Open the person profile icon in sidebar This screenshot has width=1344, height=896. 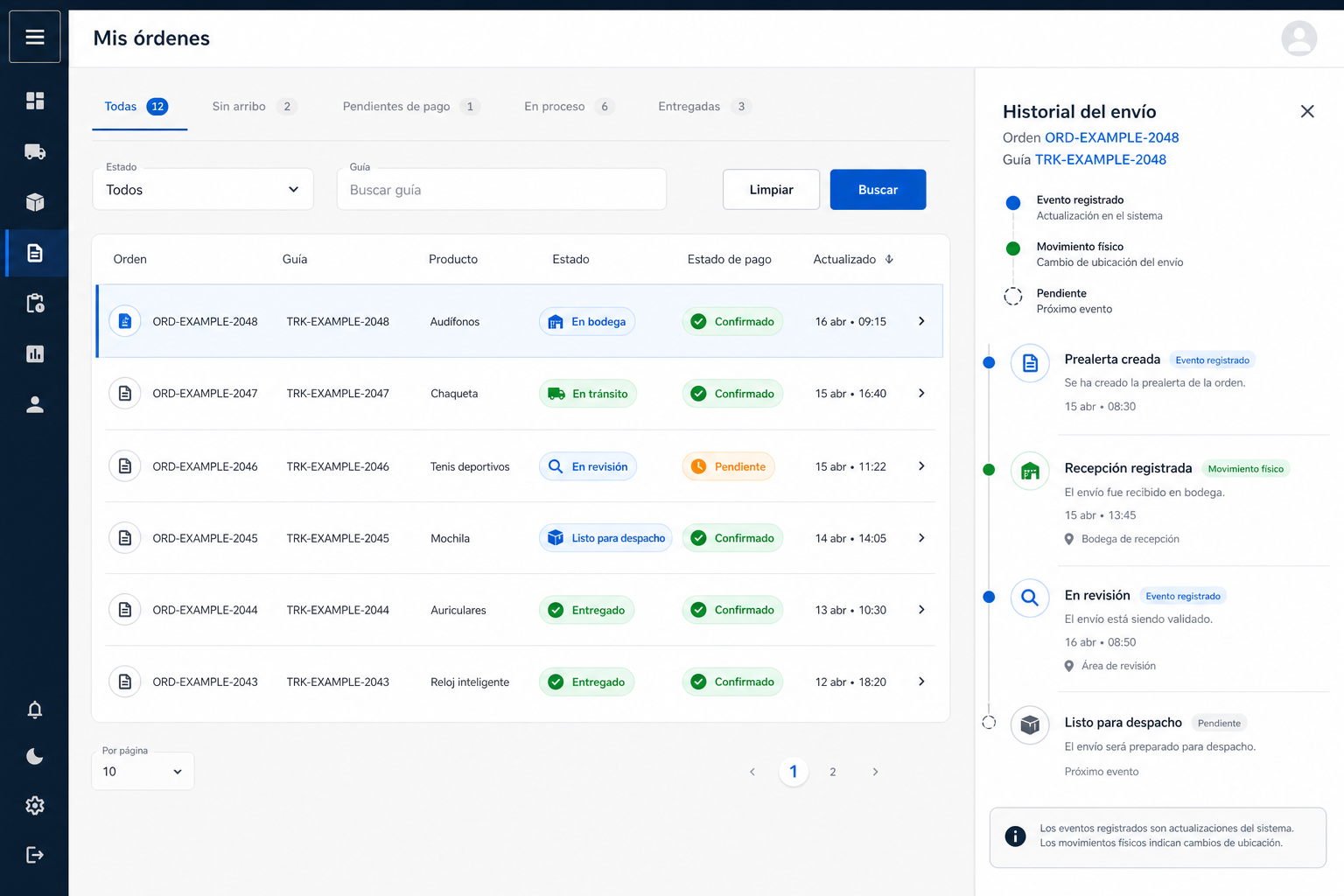tap(35, 404)
